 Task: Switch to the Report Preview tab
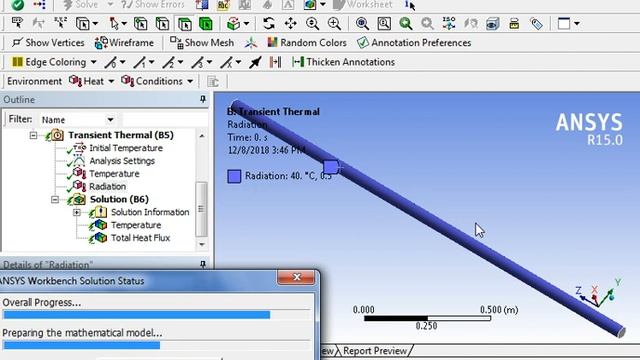click(x=375, y=351)
